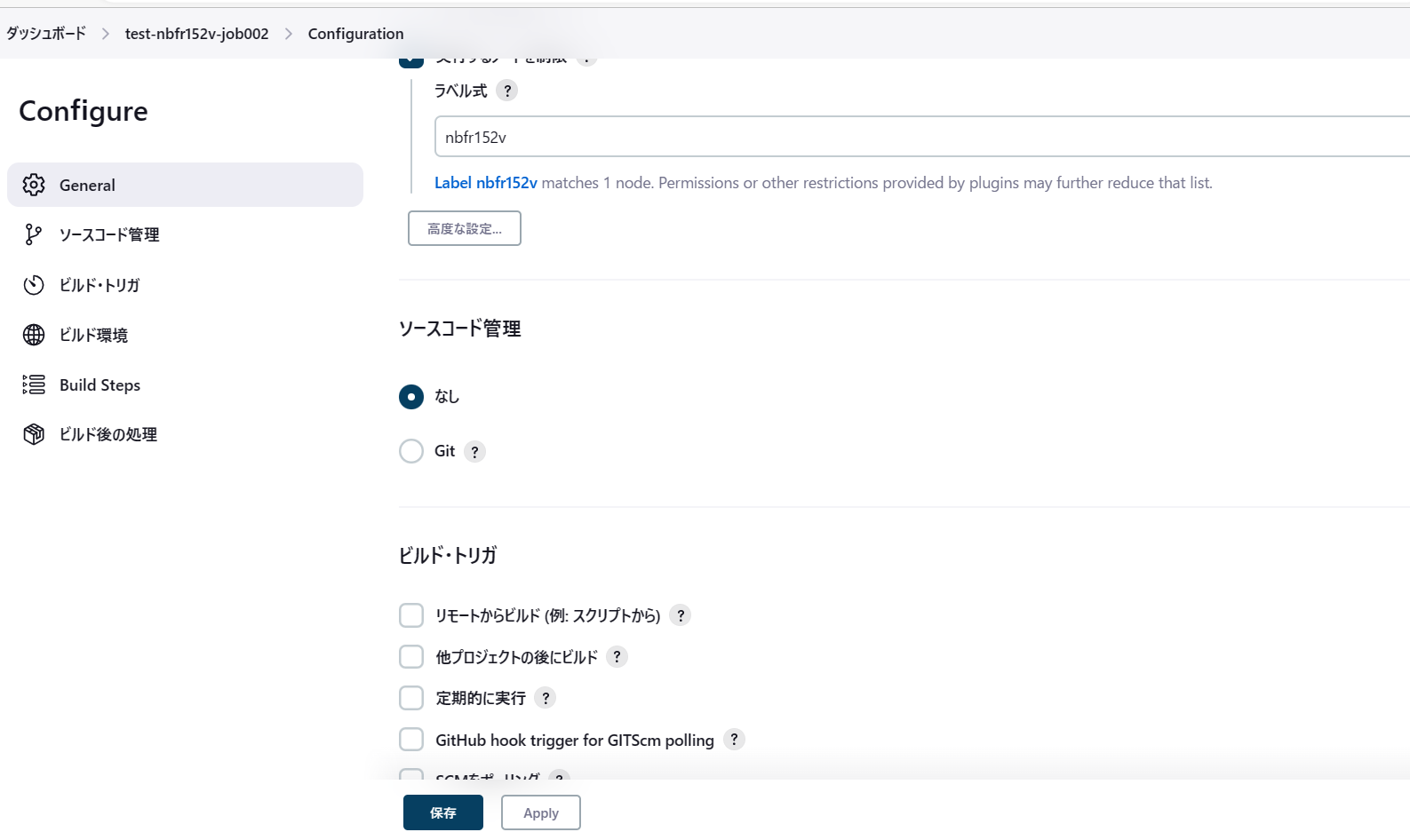Go to General section in sidebar

[x=185, y=185]
